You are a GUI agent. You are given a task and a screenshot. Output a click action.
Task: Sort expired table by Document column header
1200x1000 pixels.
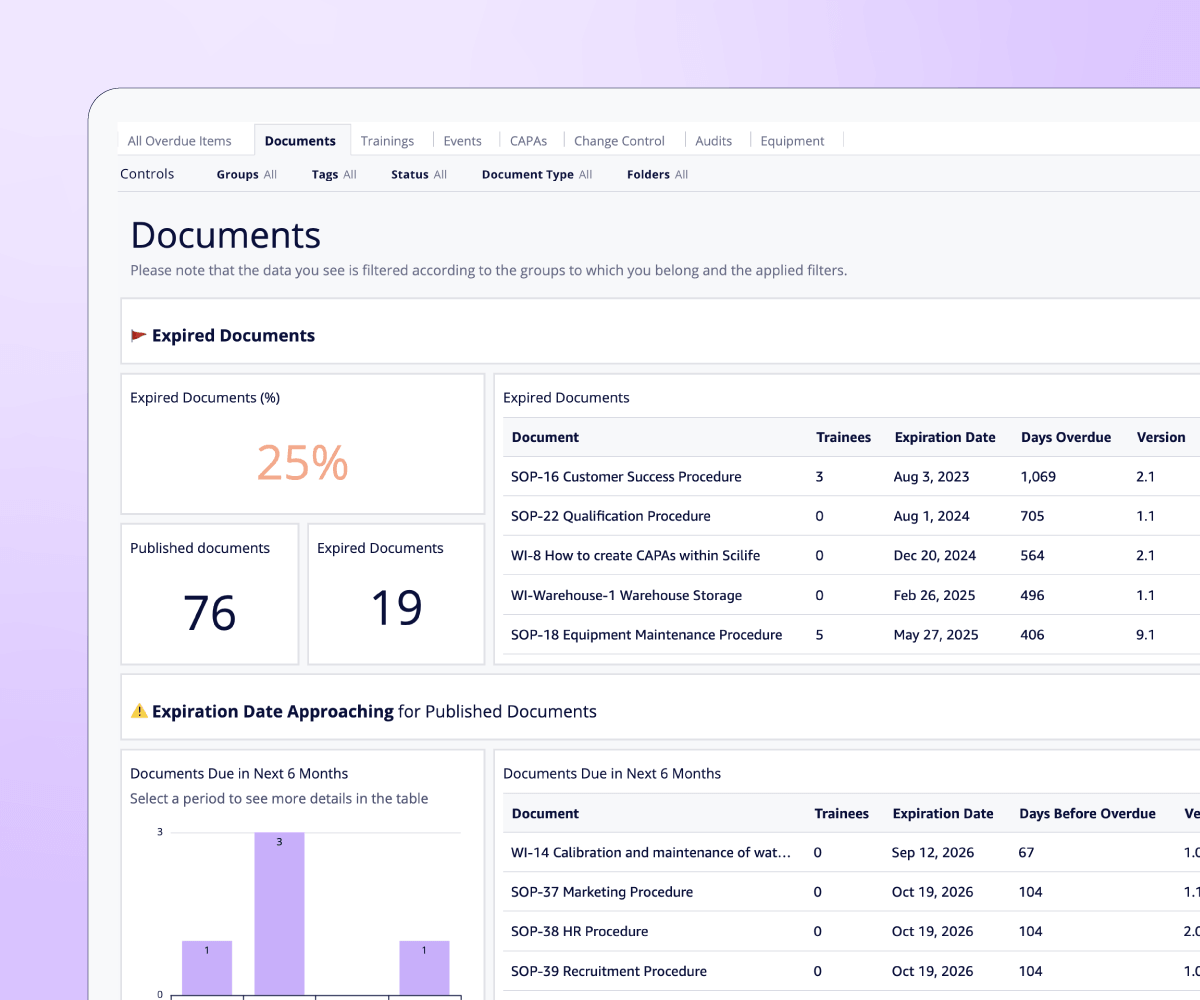[x=545, y=437]
